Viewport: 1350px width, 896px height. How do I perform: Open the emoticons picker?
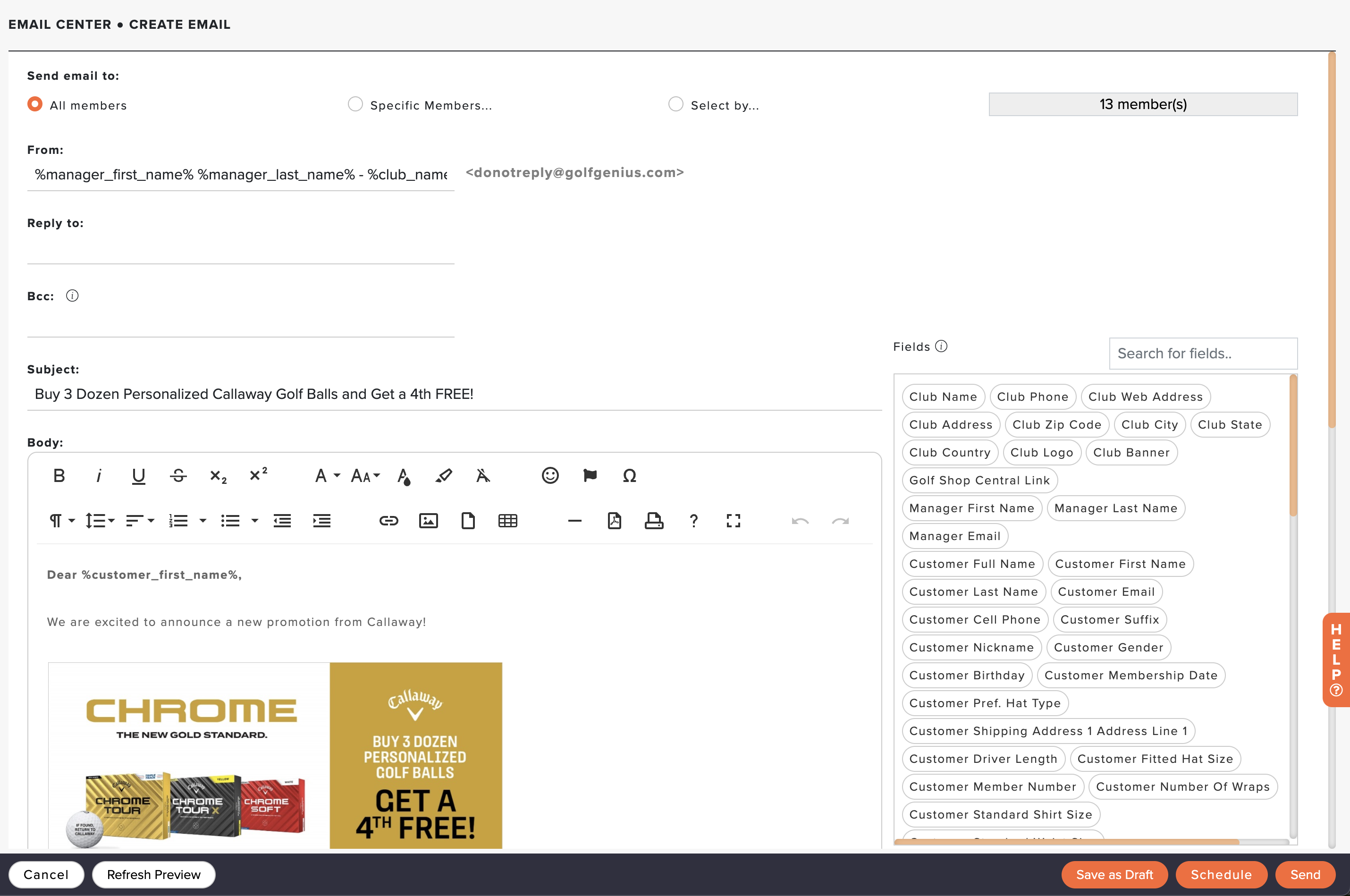tap(550, 475)
